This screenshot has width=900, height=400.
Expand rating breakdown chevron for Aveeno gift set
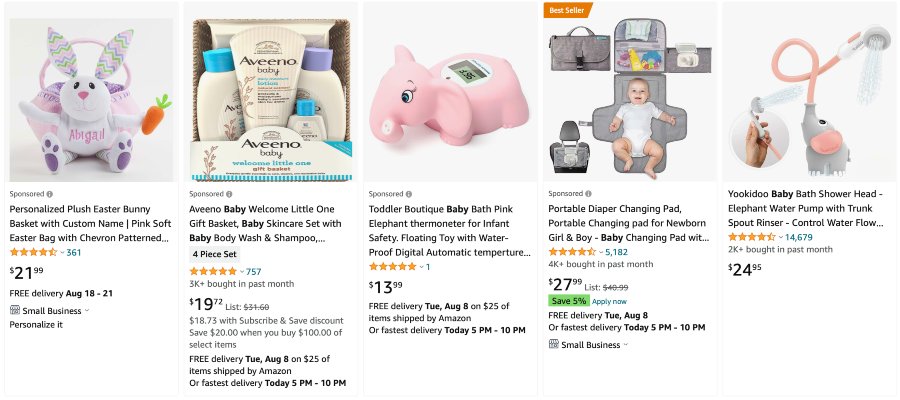240,272
